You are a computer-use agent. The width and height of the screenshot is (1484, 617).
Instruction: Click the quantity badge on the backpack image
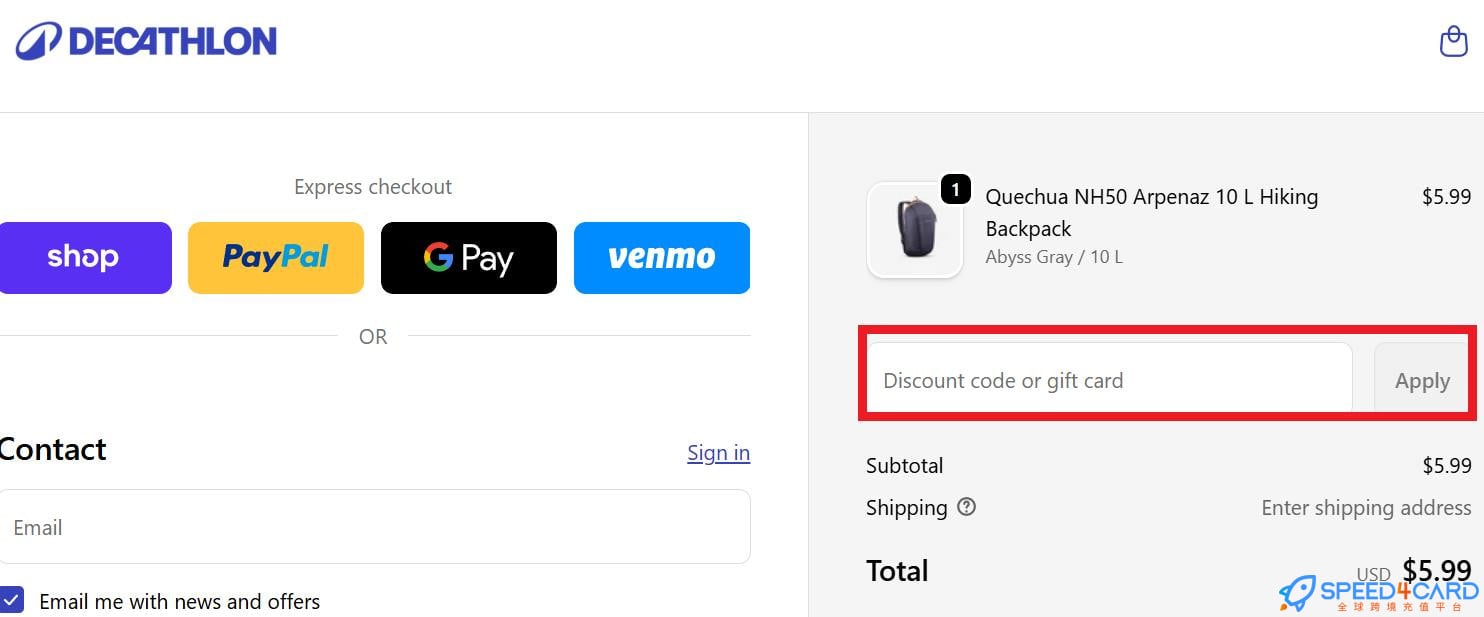point(955,189)
